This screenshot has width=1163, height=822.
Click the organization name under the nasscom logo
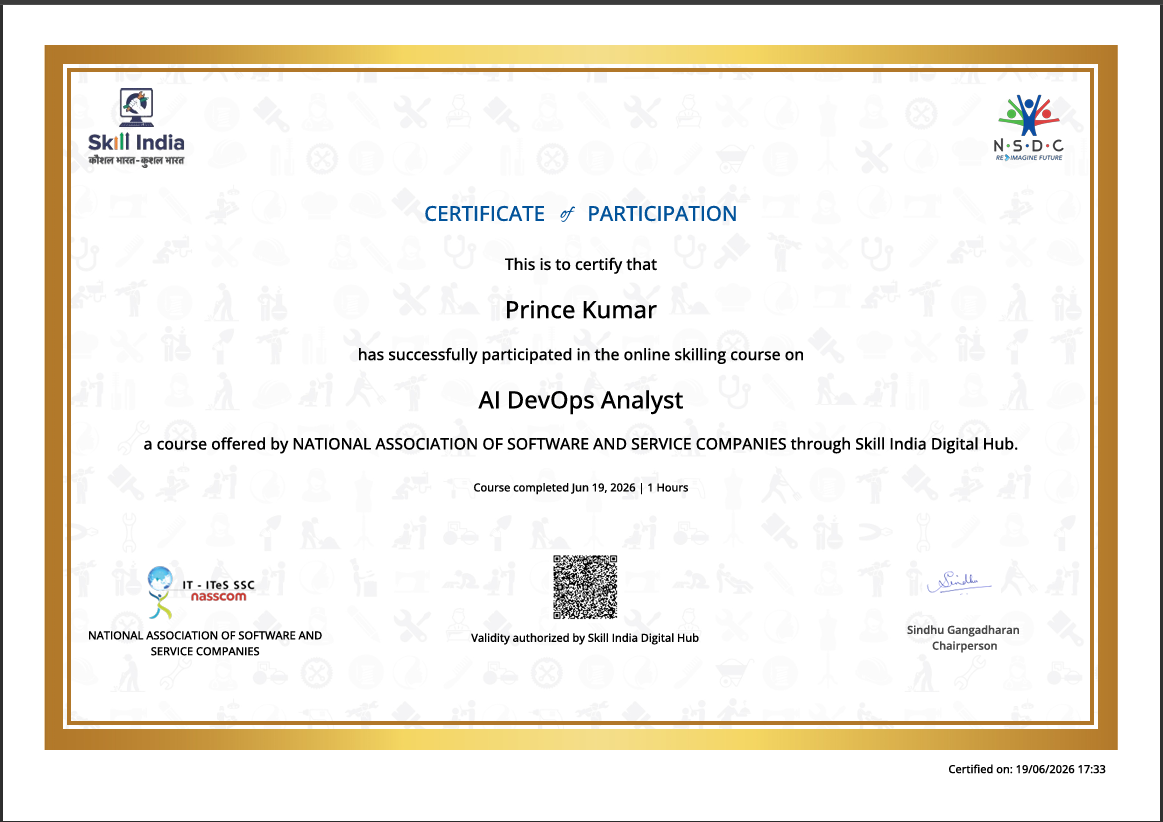point(205,643)
